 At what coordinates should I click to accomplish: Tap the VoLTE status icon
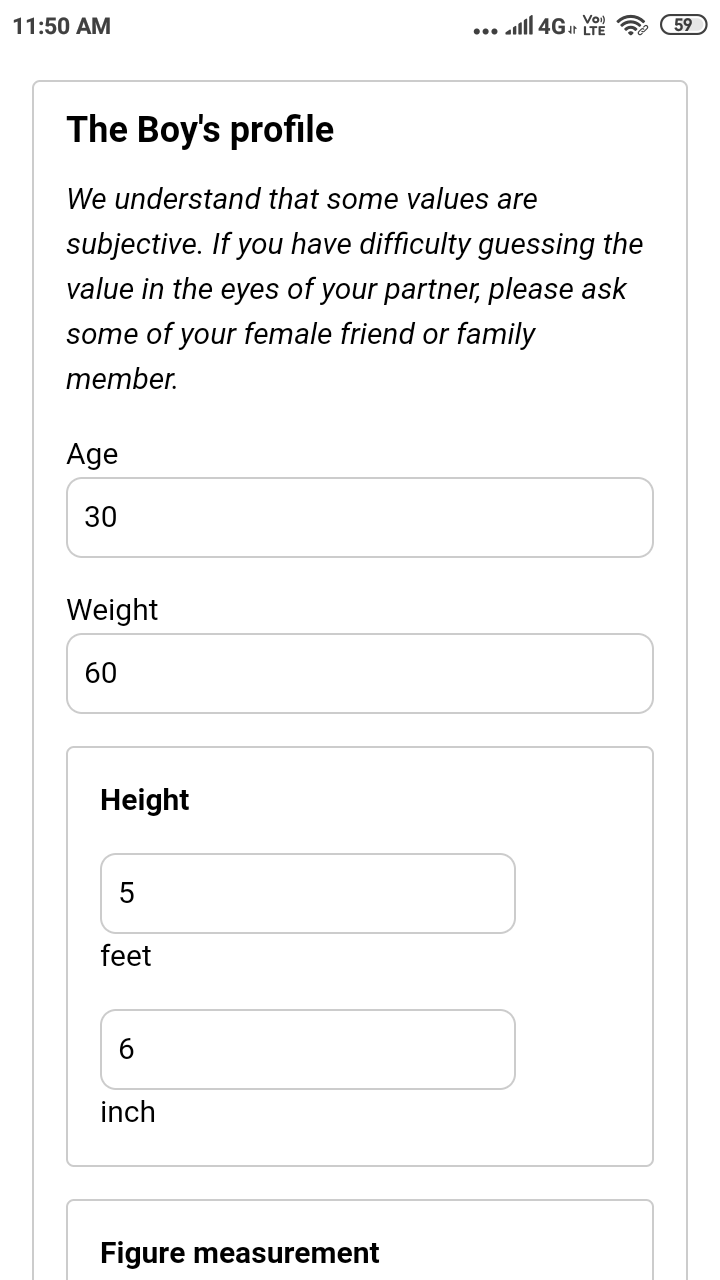point(594,26)
